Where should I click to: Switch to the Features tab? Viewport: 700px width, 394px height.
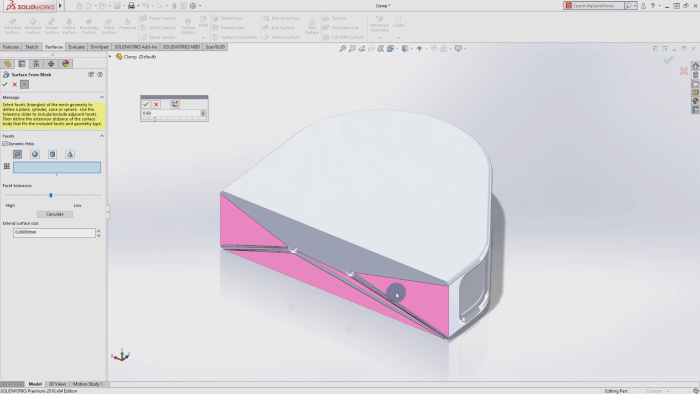click(x=11, y=47)
